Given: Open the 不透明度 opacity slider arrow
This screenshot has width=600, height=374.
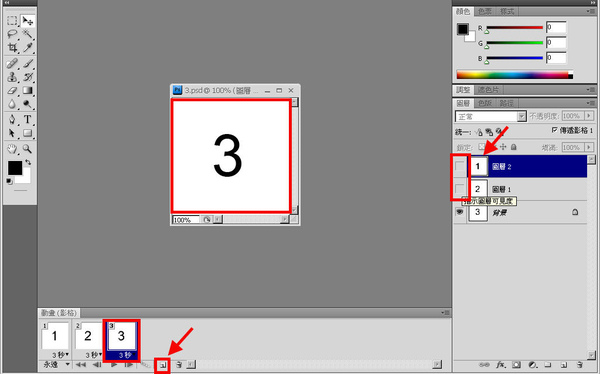Looking at the screenshot, I should click(589, 116).
